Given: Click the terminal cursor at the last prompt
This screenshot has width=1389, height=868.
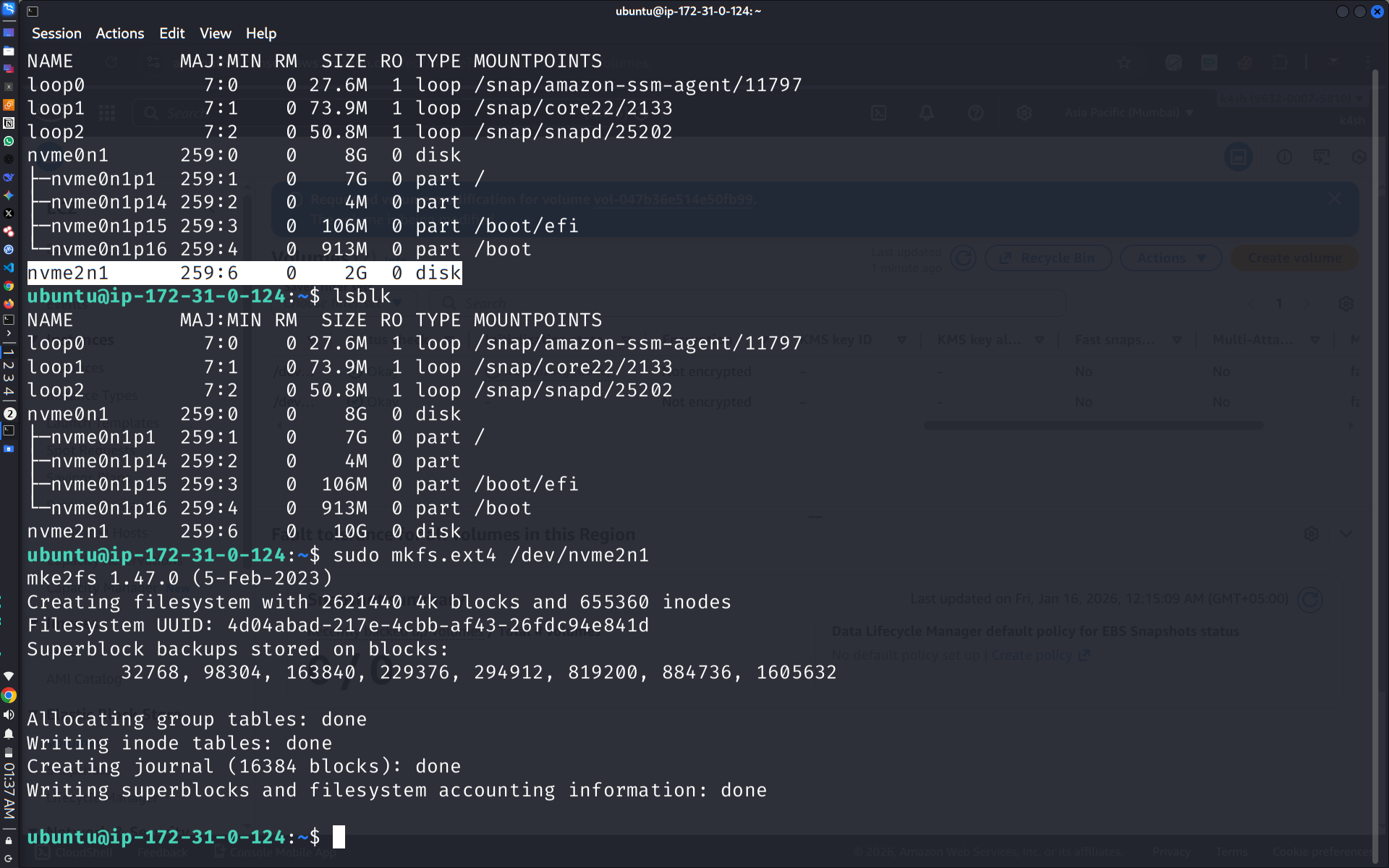Looking at the screenshot, I should (x=339, y=837).
